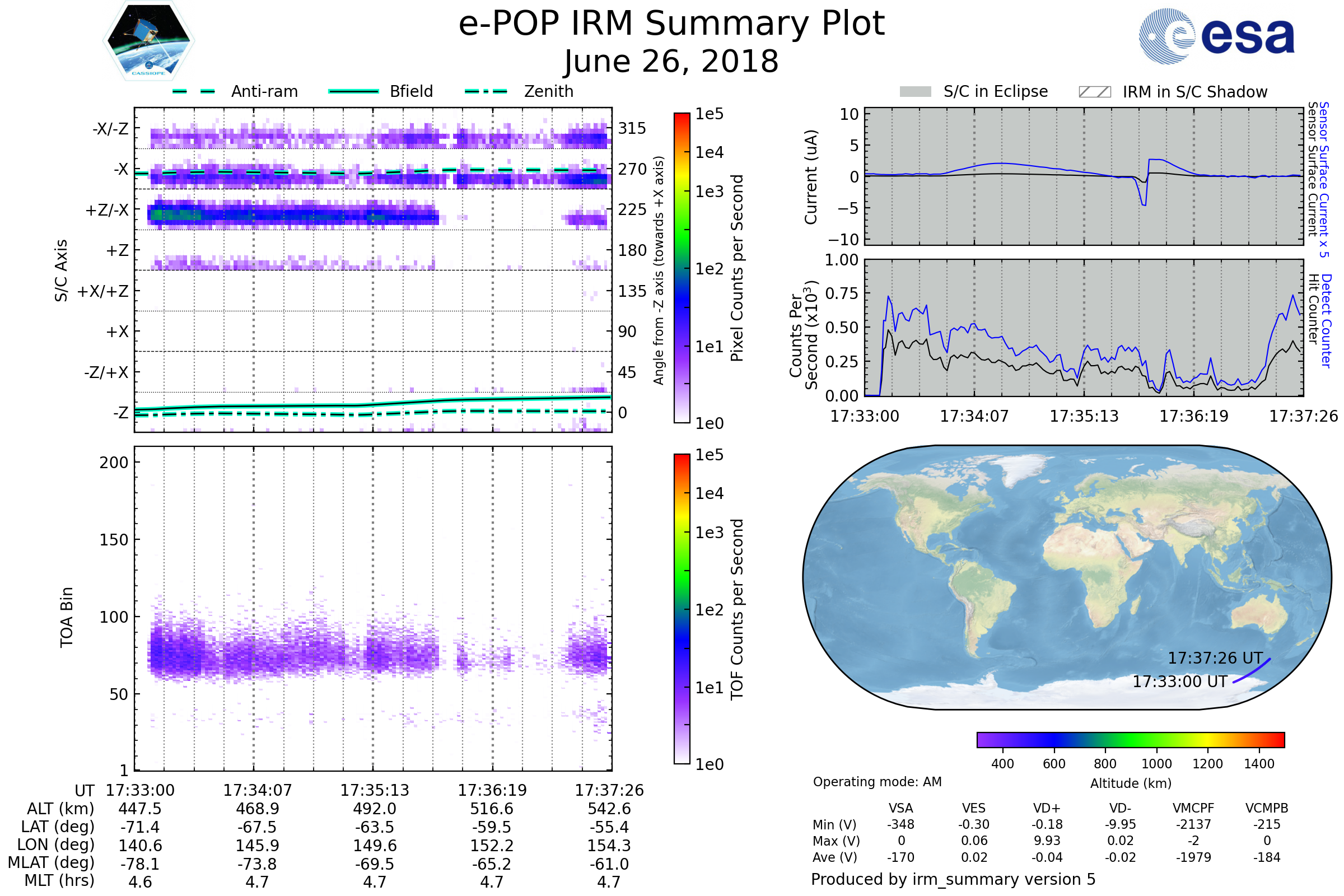Click the Anti-ram dashed legend line
This screenshot has height=896, width=1344.
tap(194, 91)
